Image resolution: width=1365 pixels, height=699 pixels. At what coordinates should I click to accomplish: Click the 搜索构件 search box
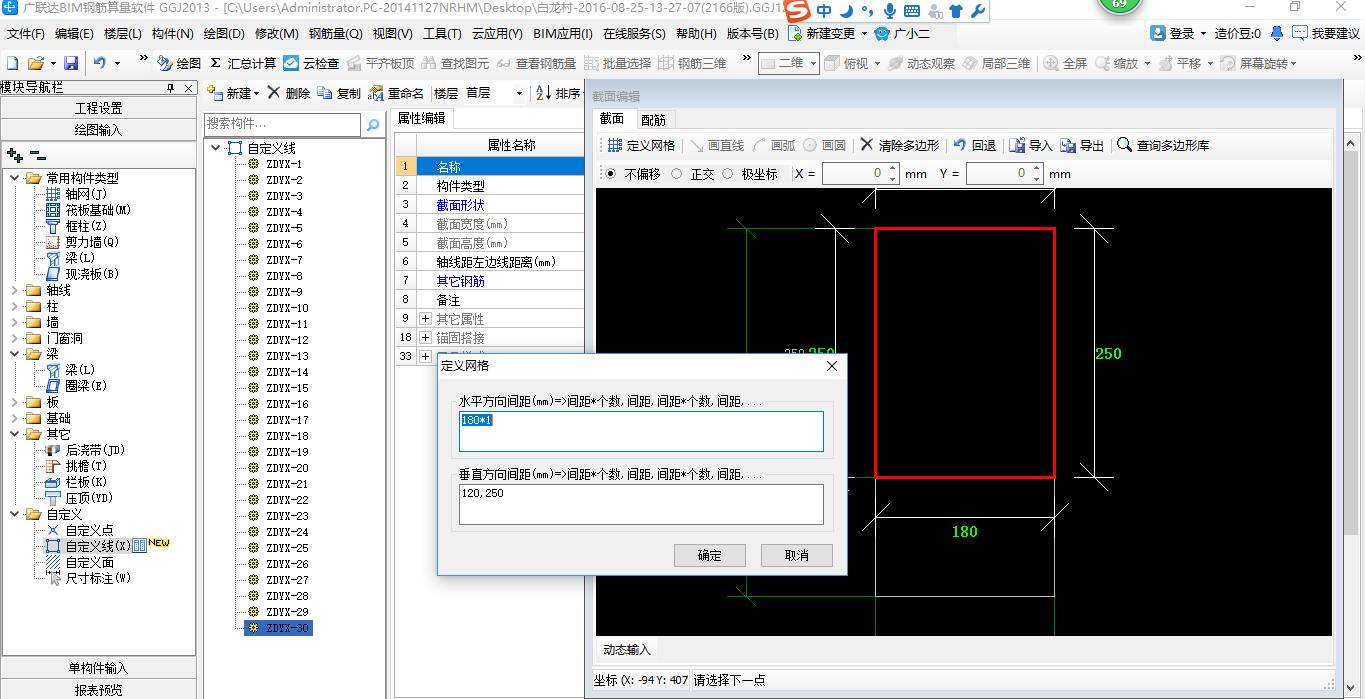coord(283,125)
